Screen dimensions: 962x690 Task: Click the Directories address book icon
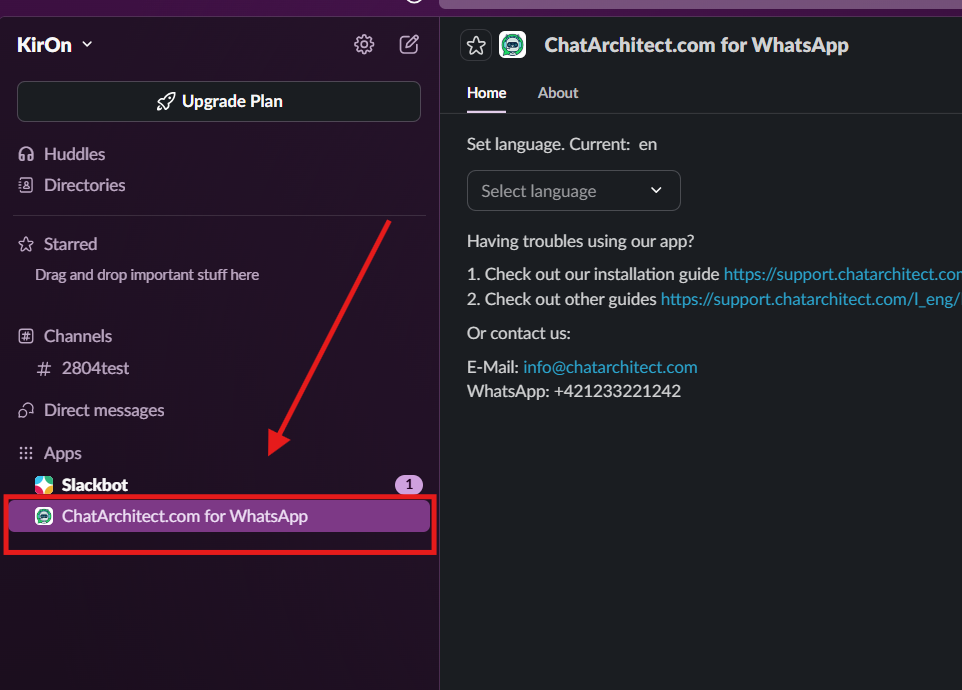(26, 185)
